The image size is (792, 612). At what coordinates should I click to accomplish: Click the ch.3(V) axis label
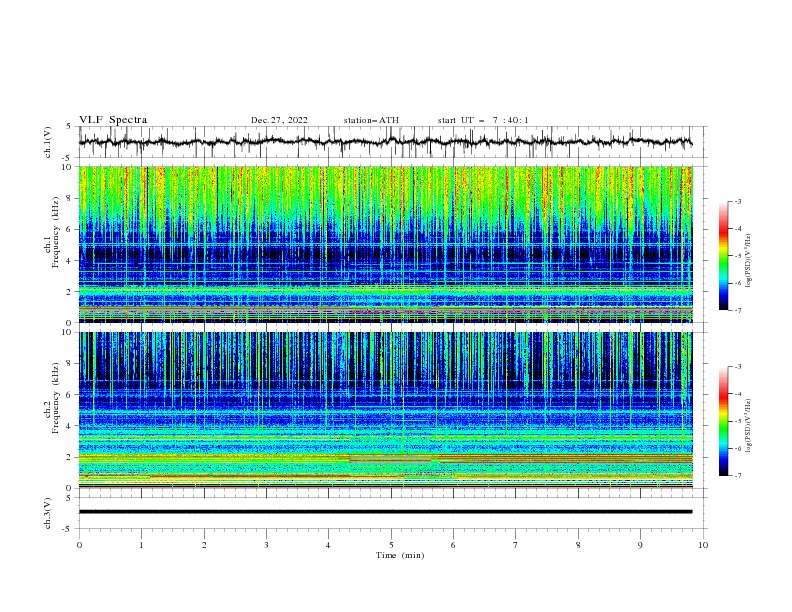point(48,513)
